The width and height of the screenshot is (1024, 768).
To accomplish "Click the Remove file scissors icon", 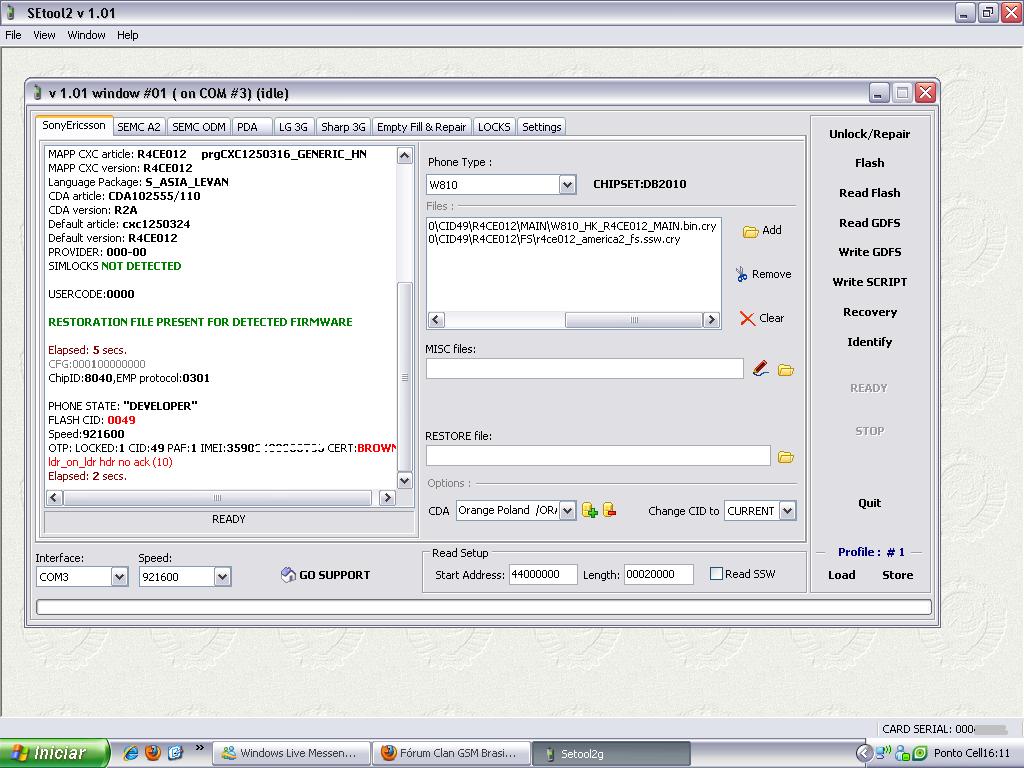I will click(741, 274).
